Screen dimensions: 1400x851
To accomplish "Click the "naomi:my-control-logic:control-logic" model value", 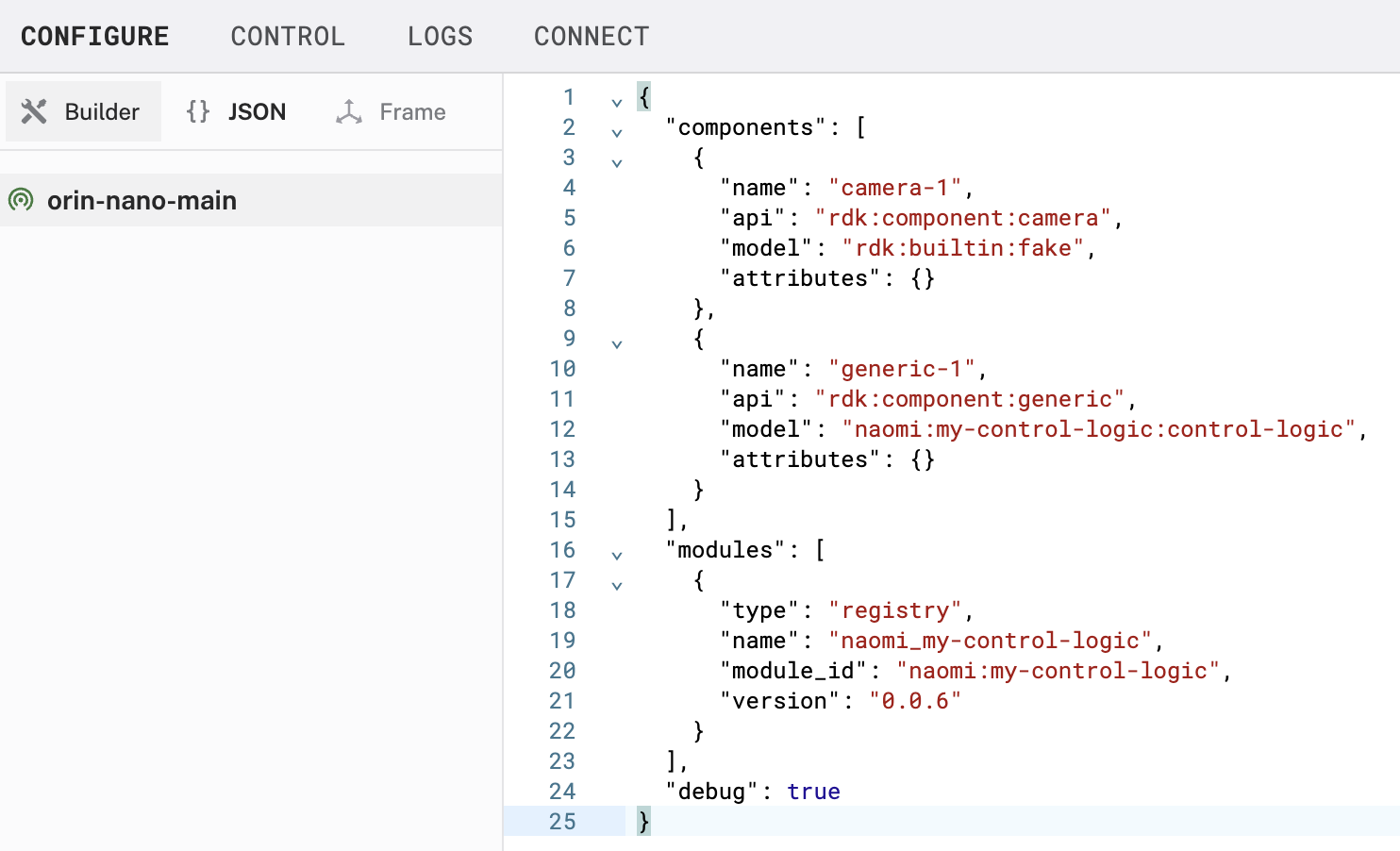I will (1099, 429).
